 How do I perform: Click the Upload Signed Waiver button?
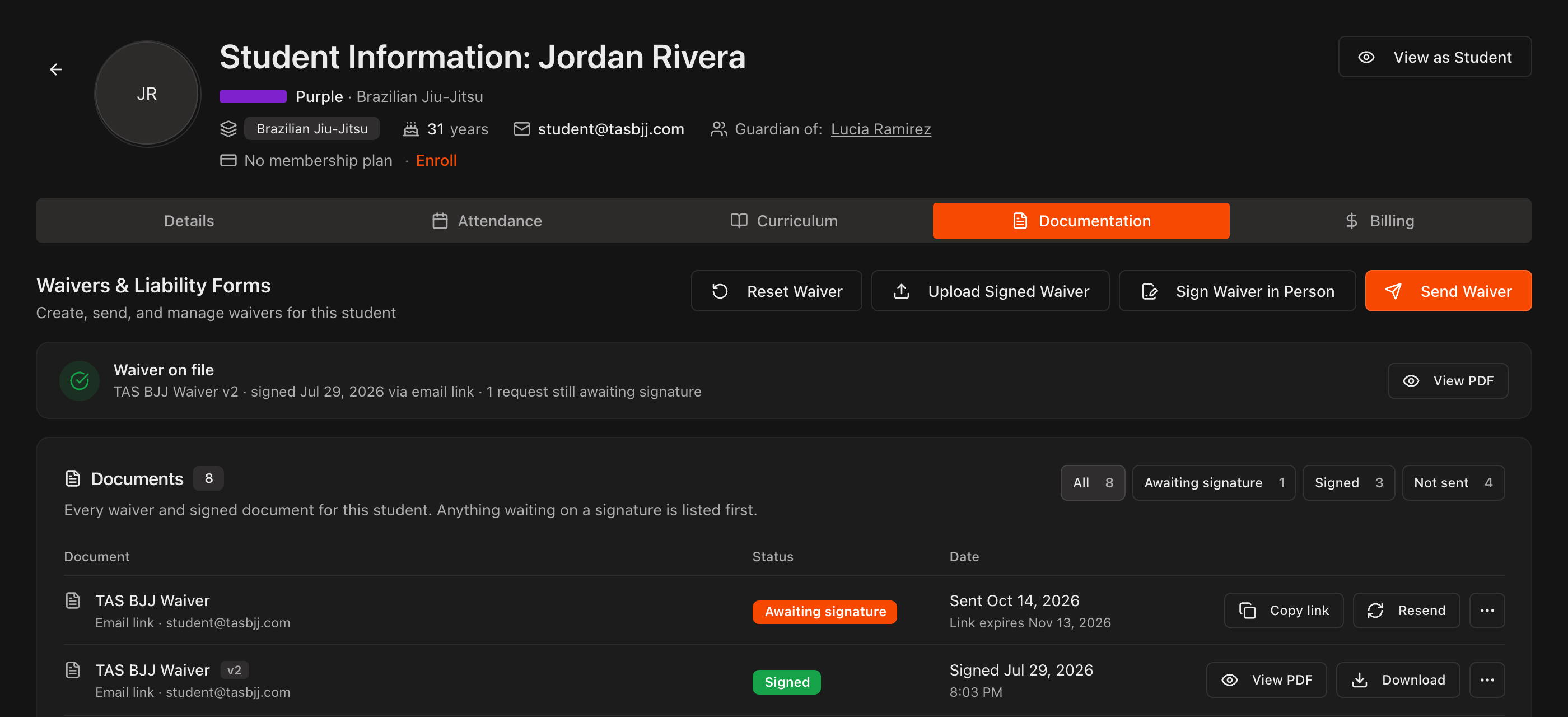pyautogui.click(x=990, y=291)
